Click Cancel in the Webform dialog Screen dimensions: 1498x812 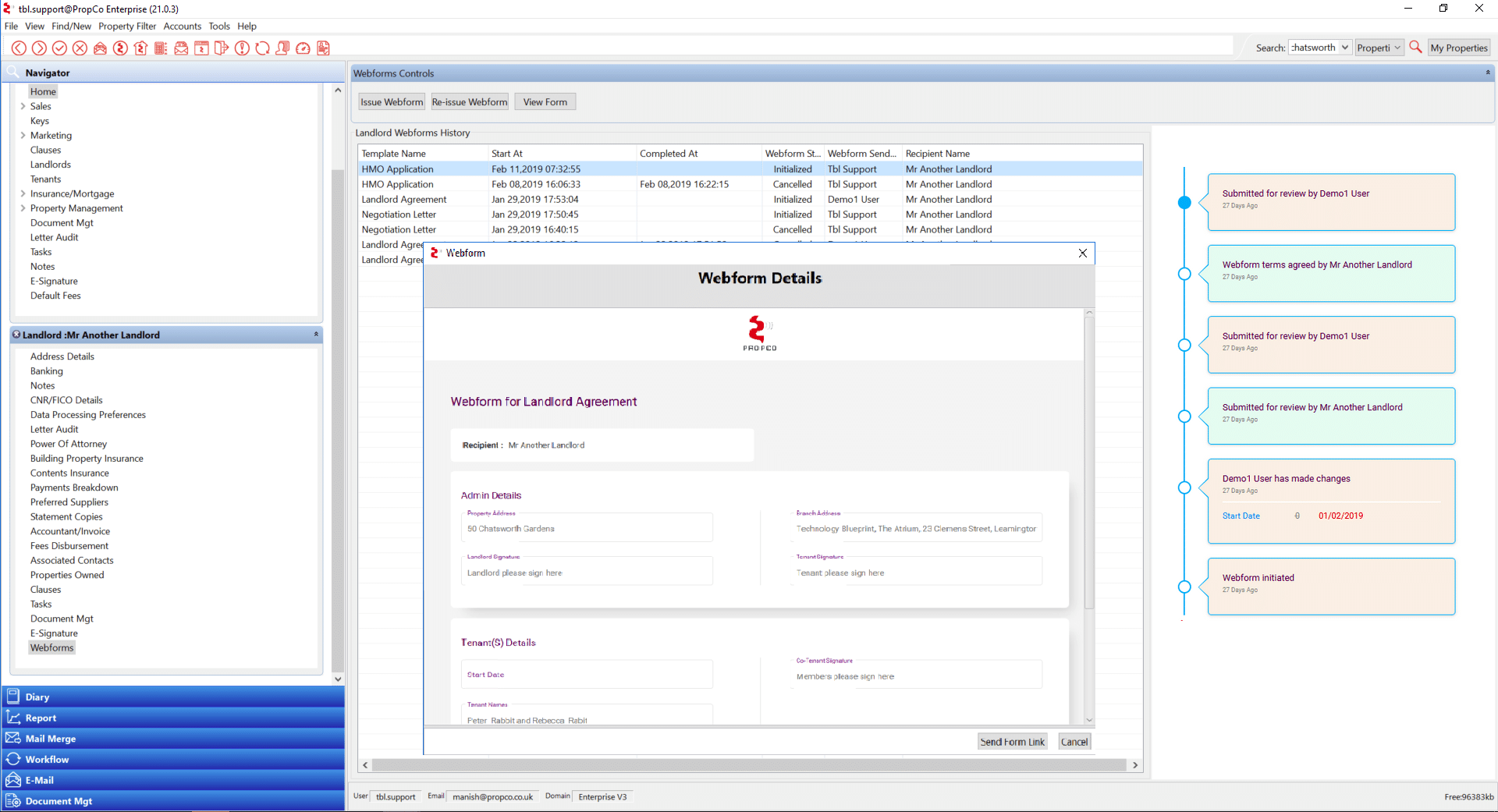click(x=1074, y=742)
